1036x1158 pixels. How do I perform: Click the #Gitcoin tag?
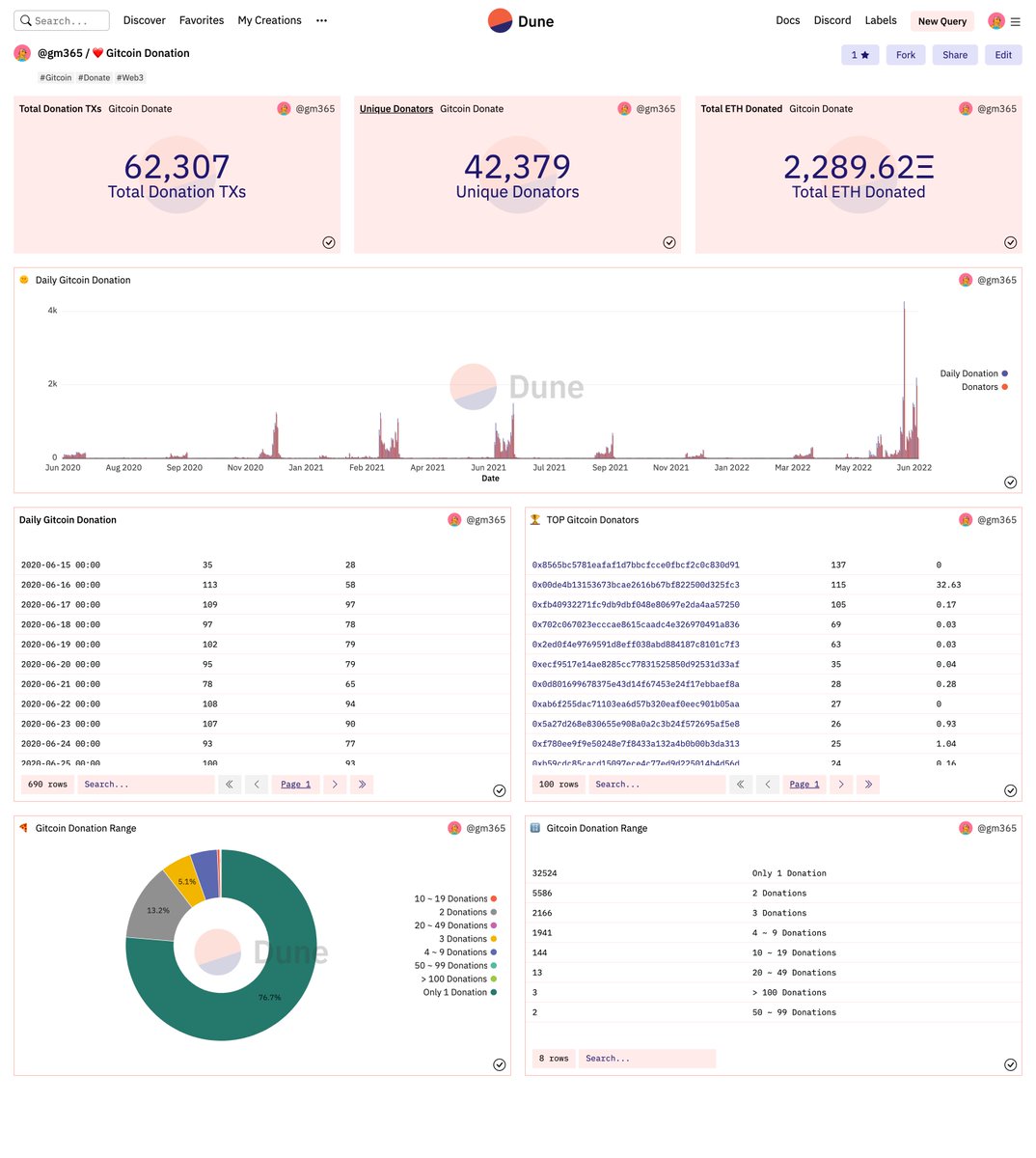click(56, 78)
